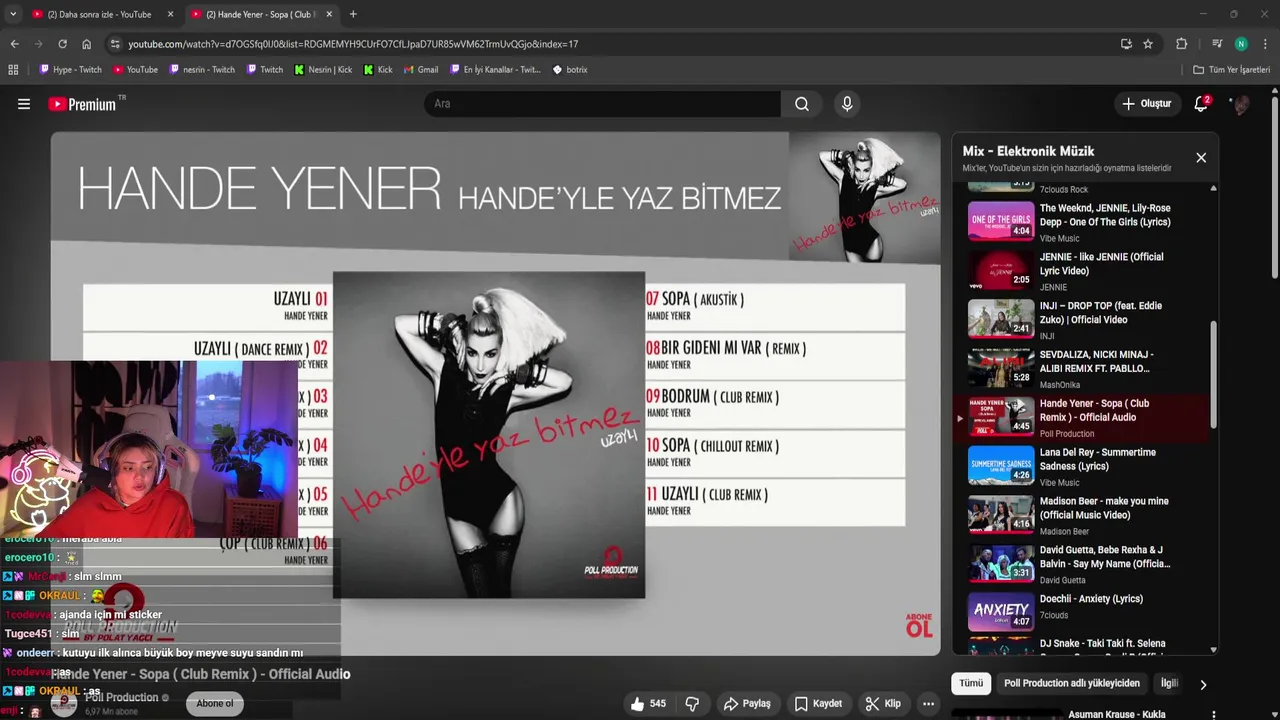Open the Chrome profile N avatar

coord(1241,44)
